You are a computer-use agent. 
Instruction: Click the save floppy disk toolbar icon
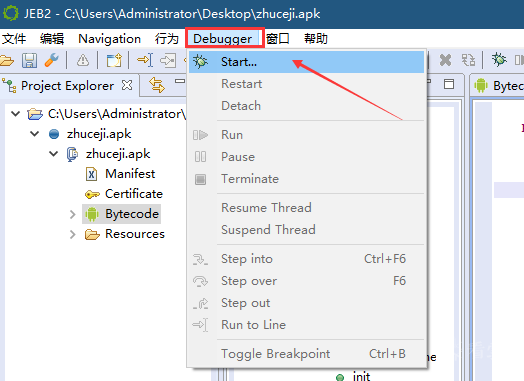click(29, 60)
